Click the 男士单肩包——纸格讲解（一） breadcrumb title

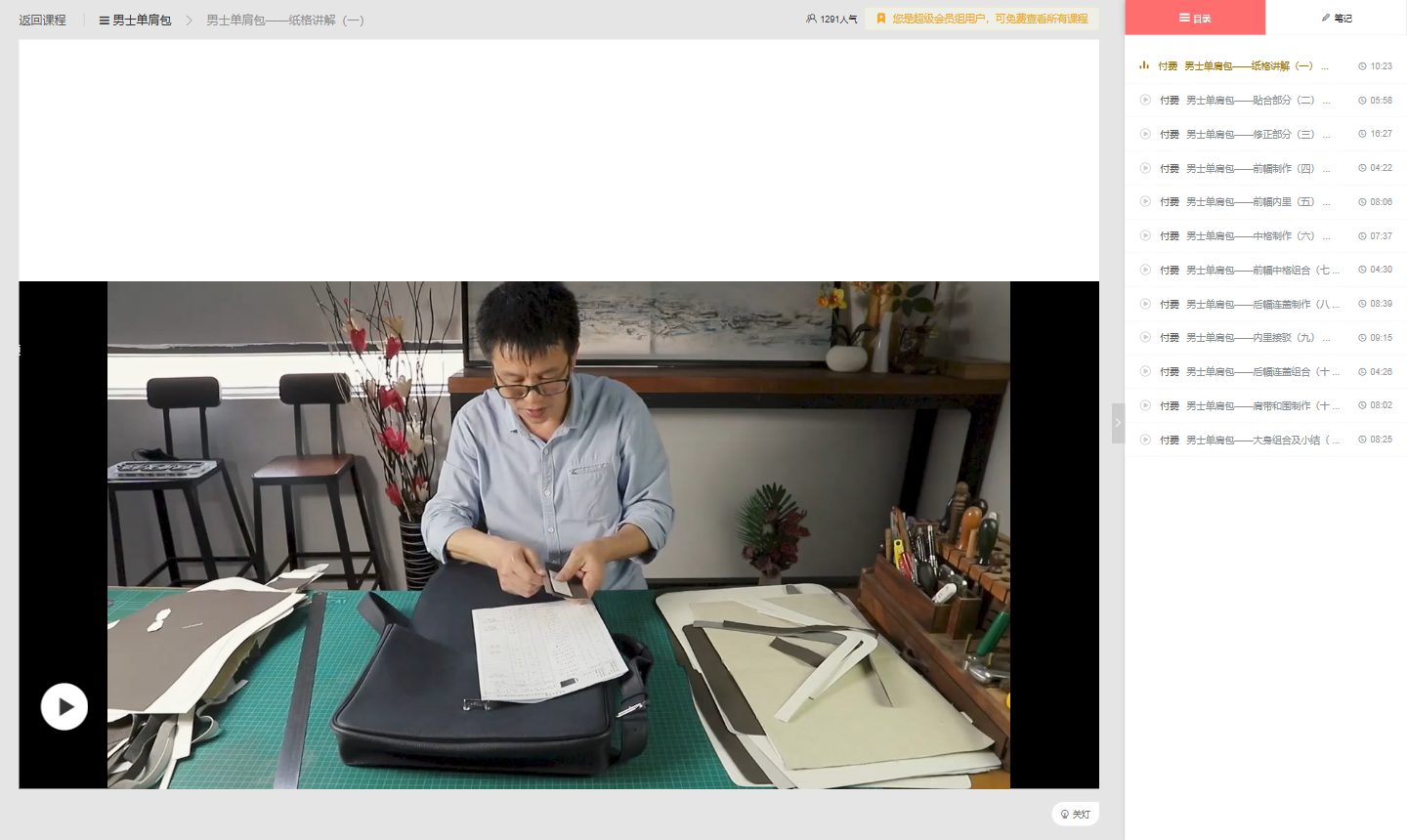coord(285,20)
